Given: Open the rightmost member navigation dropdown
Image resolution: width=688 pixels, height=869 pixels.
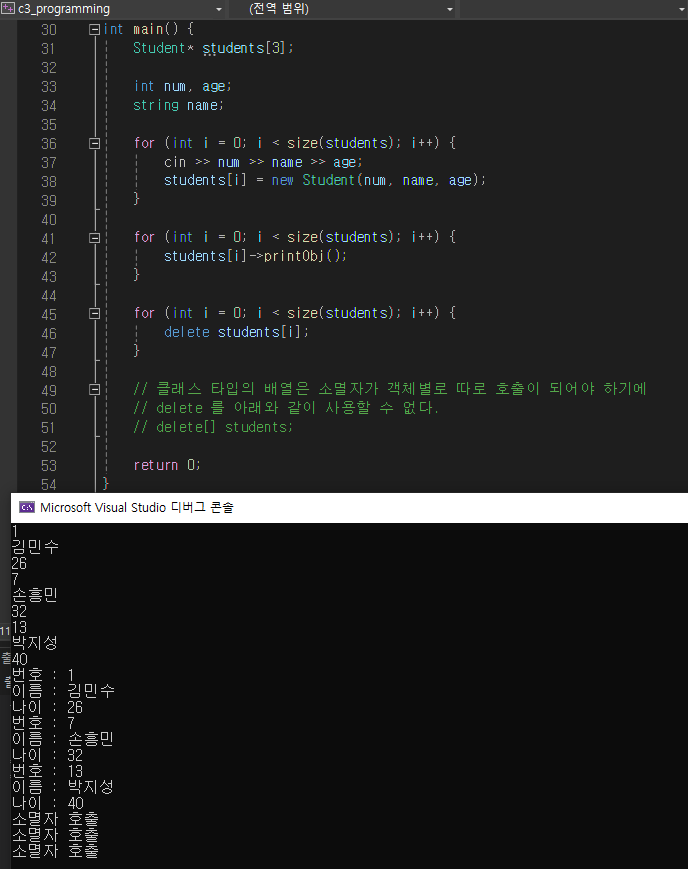Looking at the screenshot, I should click(682, 9).
